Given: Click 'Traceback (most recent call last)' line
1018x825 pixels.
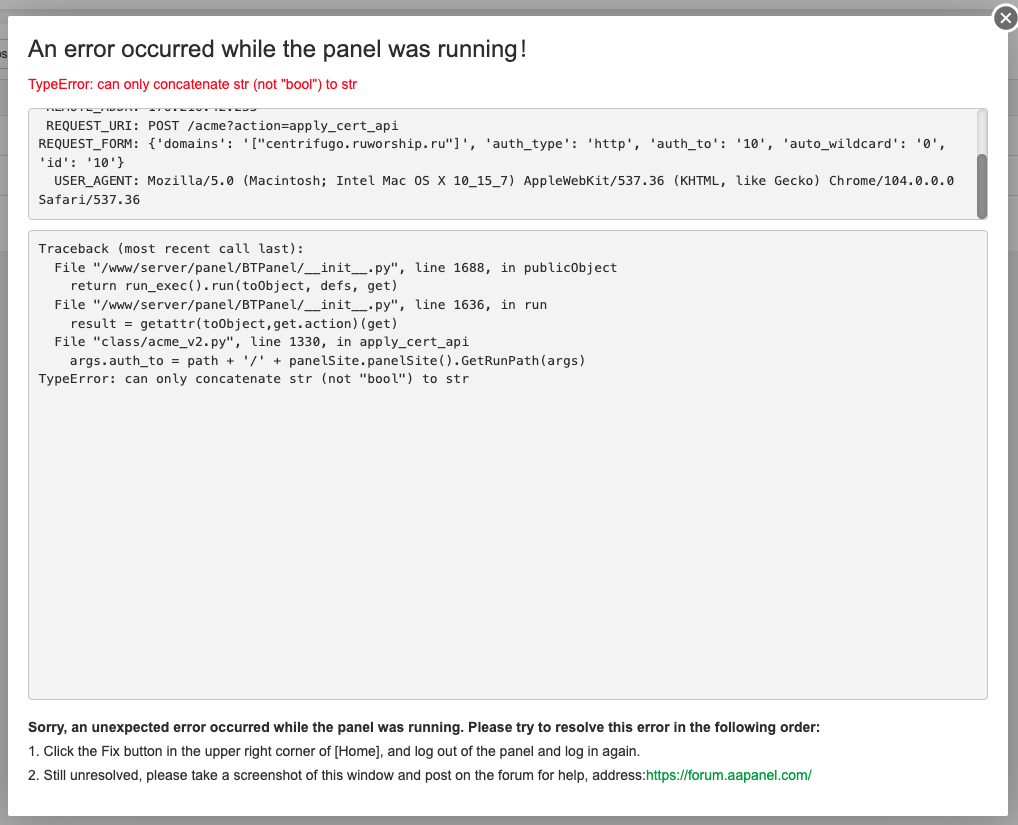Looking at the screenshot, I should tap(170, 249).
